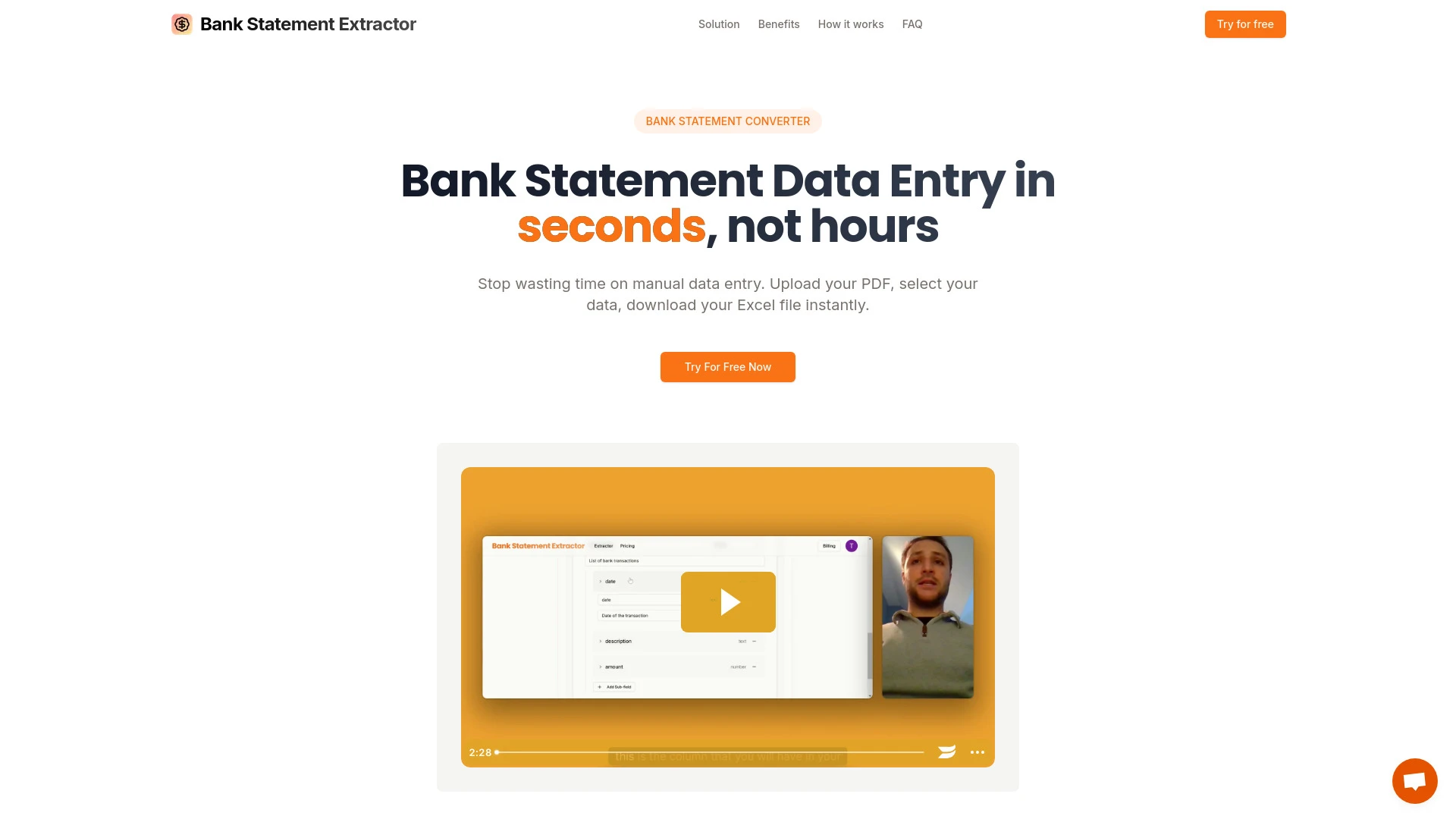The image size is (1456, 819).
Task: Click the Bank Statement Extractor app icon in video
Action: point(538,545)
